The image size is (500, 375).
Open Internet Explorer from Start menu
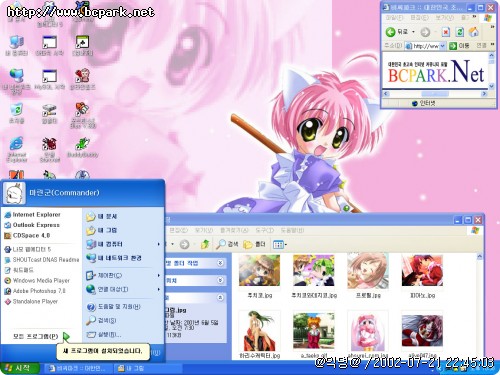point(32,215)
